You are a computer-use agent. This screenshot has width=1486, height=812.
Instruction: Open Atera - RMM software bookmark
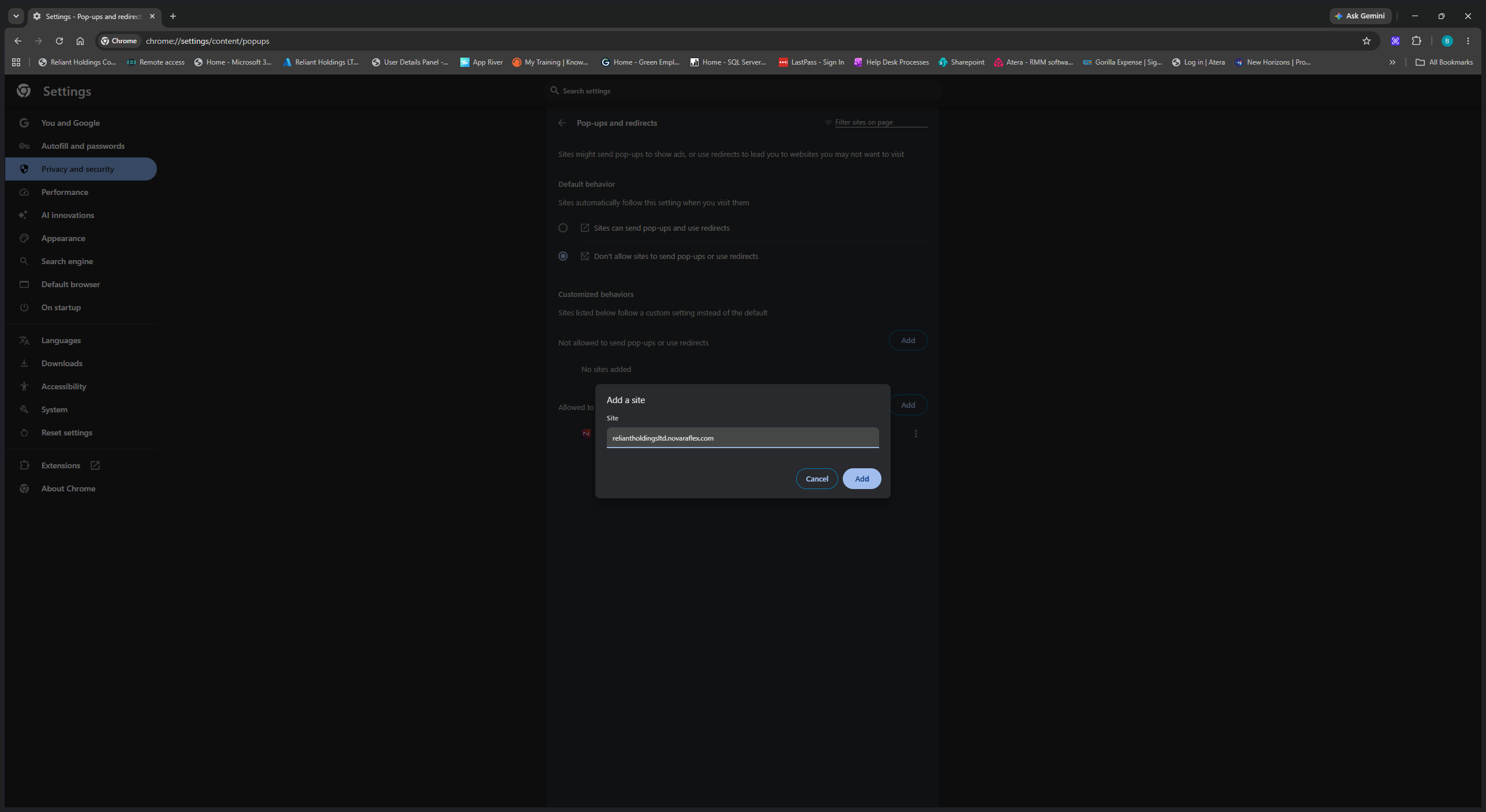click(x=1033, y=62)
